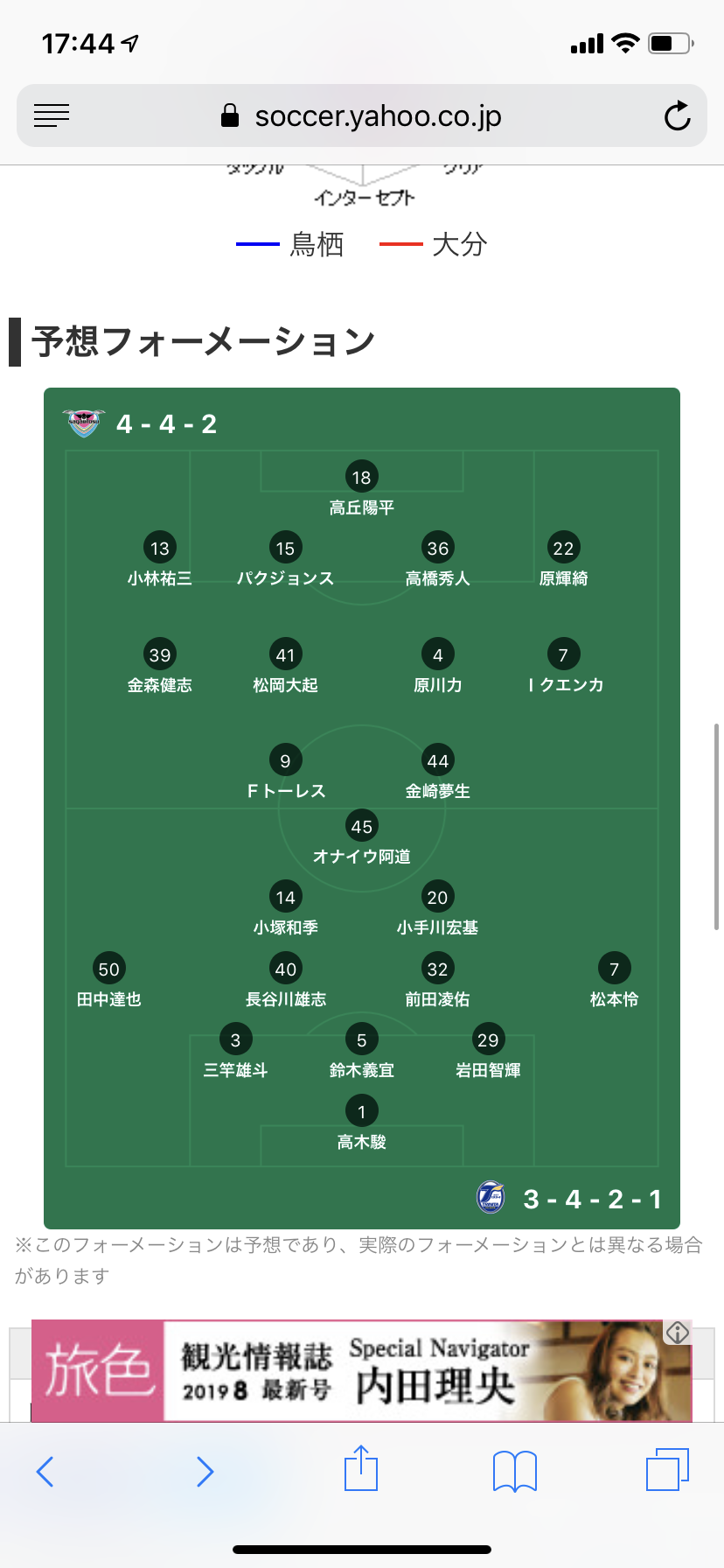Tap the Safari forward arrow
724x1568 pixels.
click(205, 1471)
